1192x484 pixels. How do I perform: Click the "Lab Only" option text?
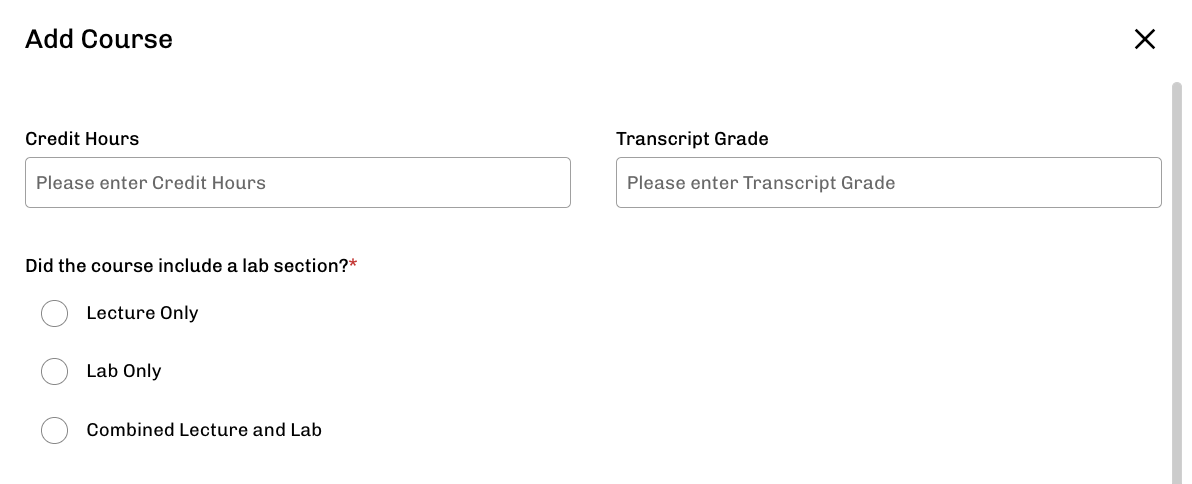124,371
